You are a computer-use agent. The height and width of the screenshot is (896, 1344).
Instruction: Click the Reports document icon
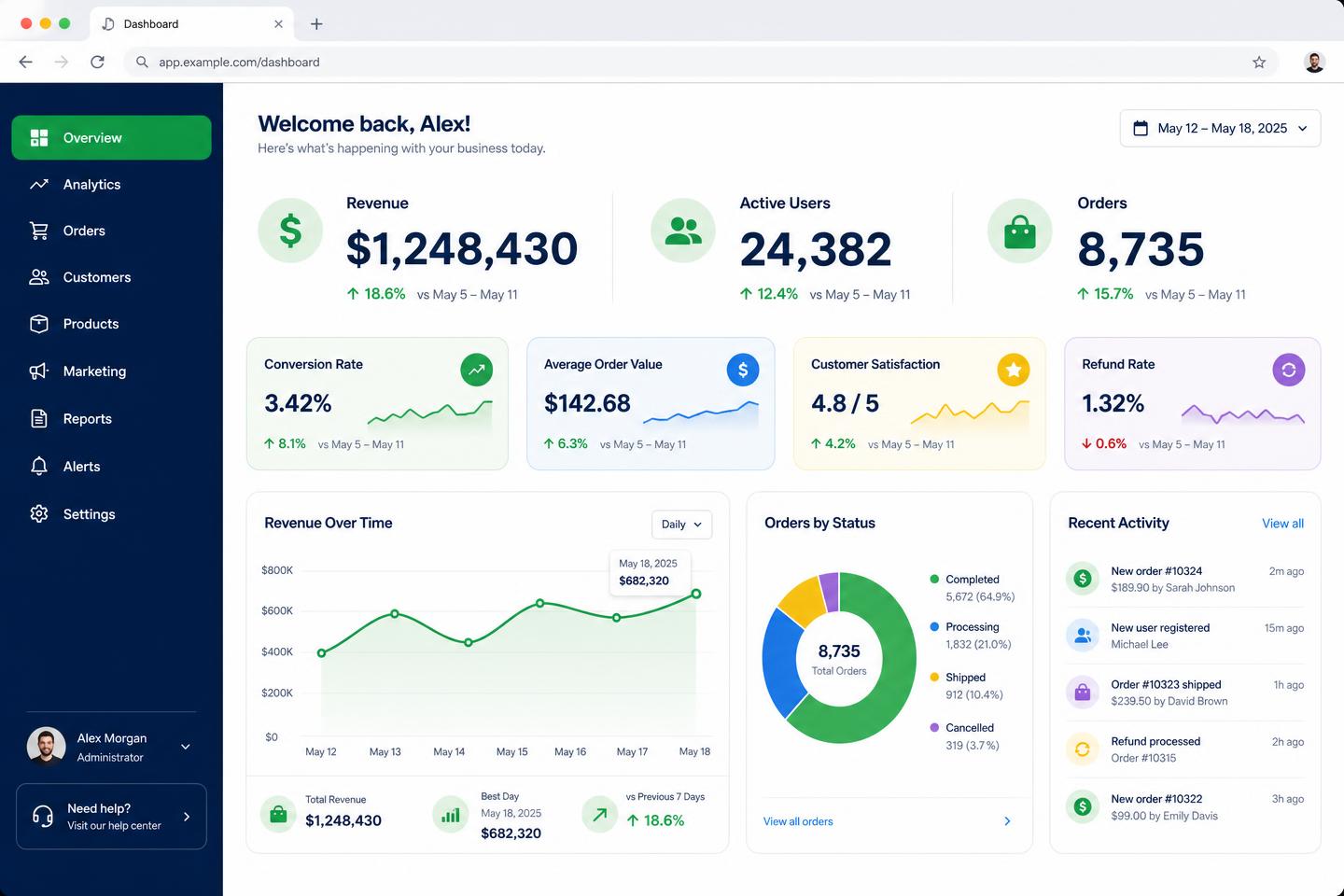pos(39,419)
